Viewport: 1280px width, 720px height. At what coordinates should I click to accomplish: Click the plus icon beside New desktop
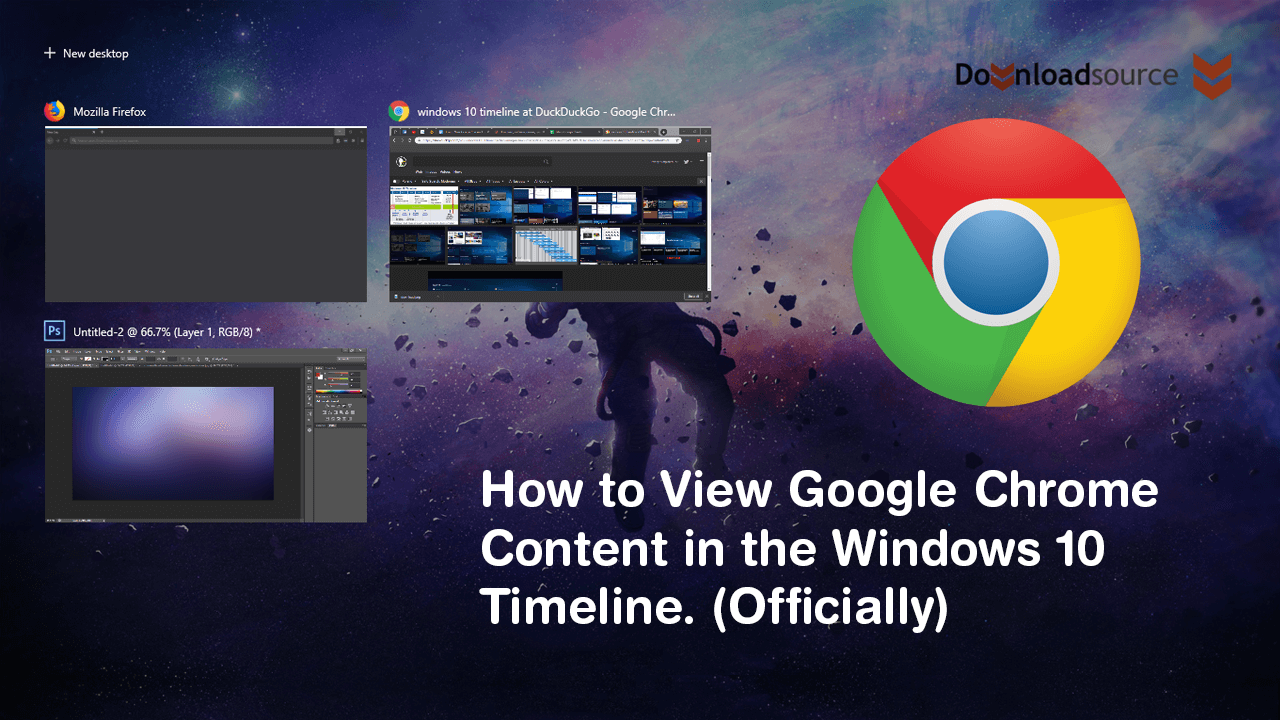point(50,53)
